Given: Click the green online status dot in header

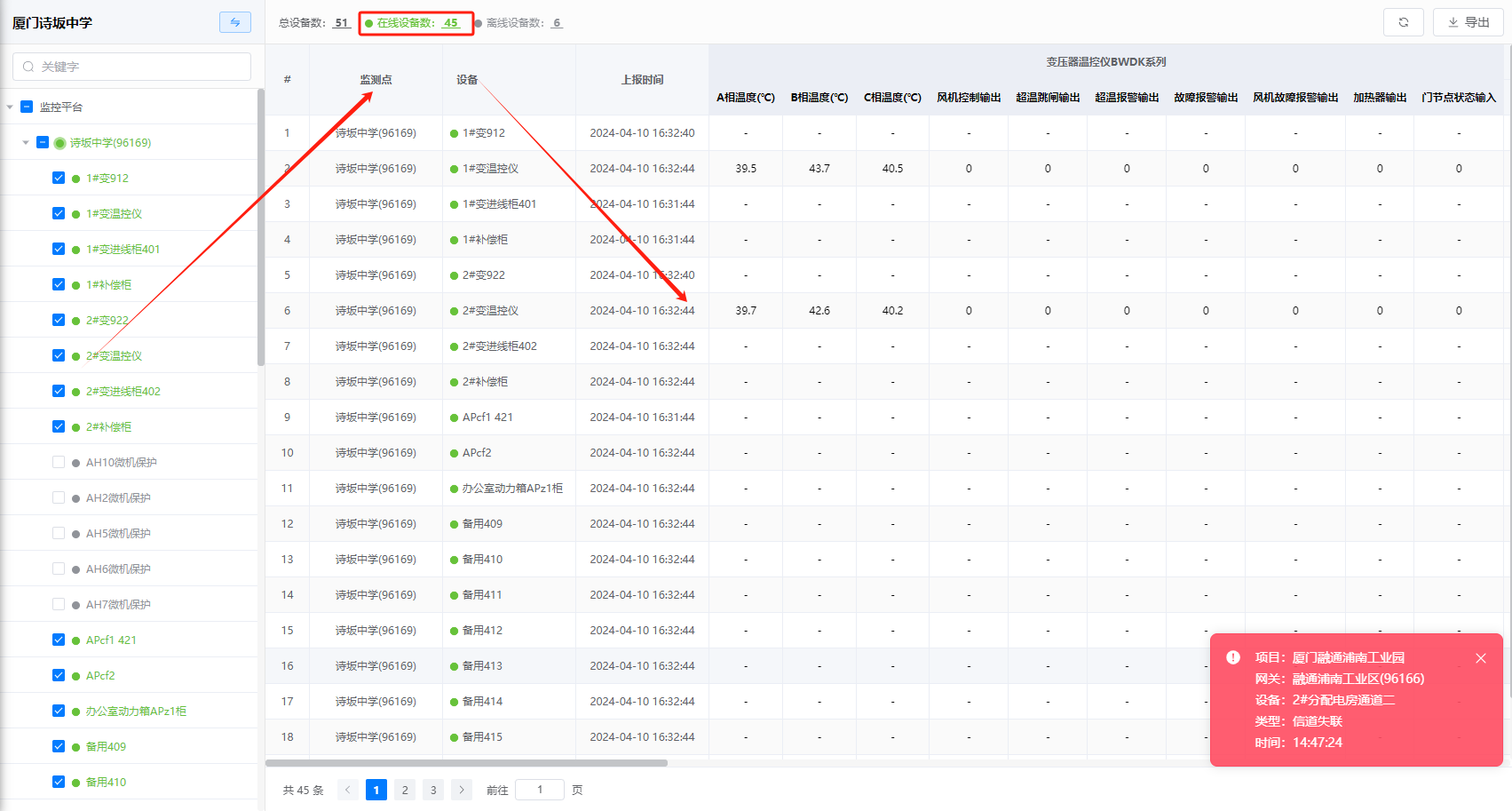Looking at the screenshot, I should [x=368, y=23].
